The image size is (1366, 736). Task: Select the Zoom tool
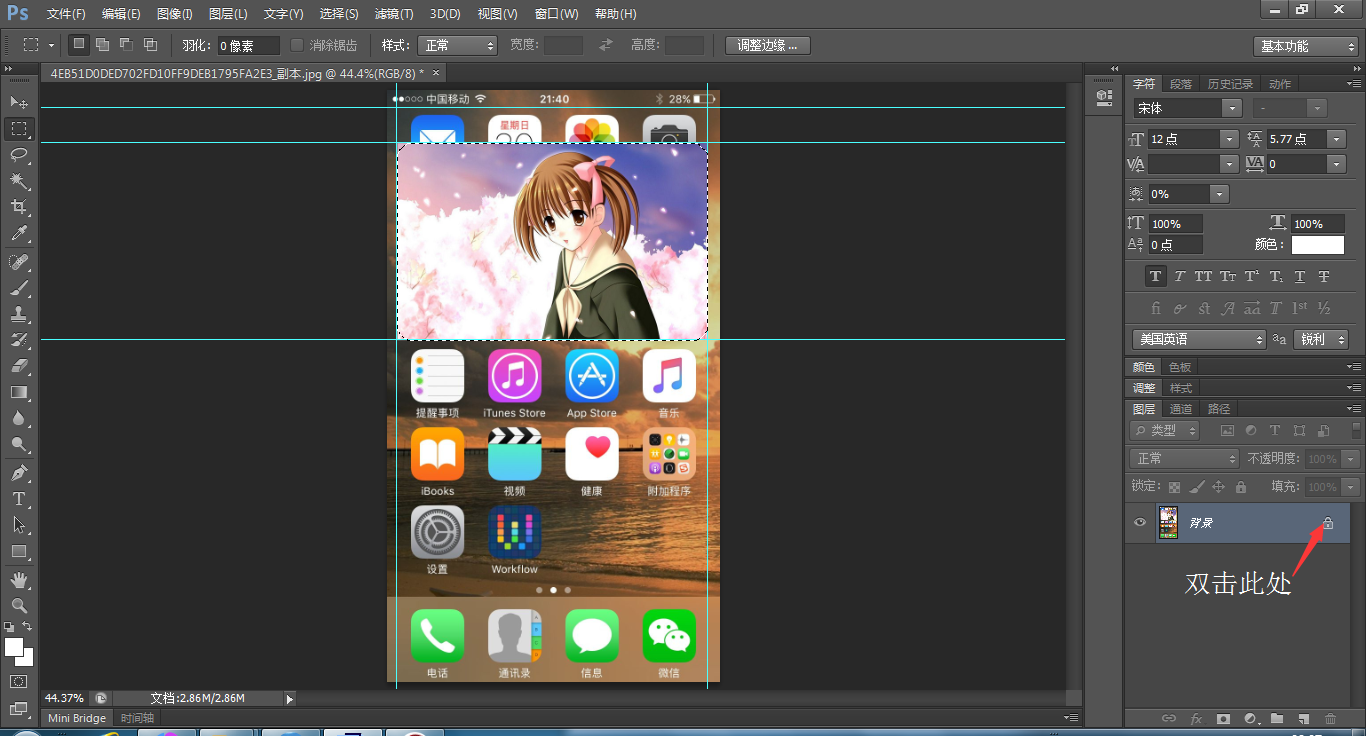pyautogui.click(x=19, y=606)
